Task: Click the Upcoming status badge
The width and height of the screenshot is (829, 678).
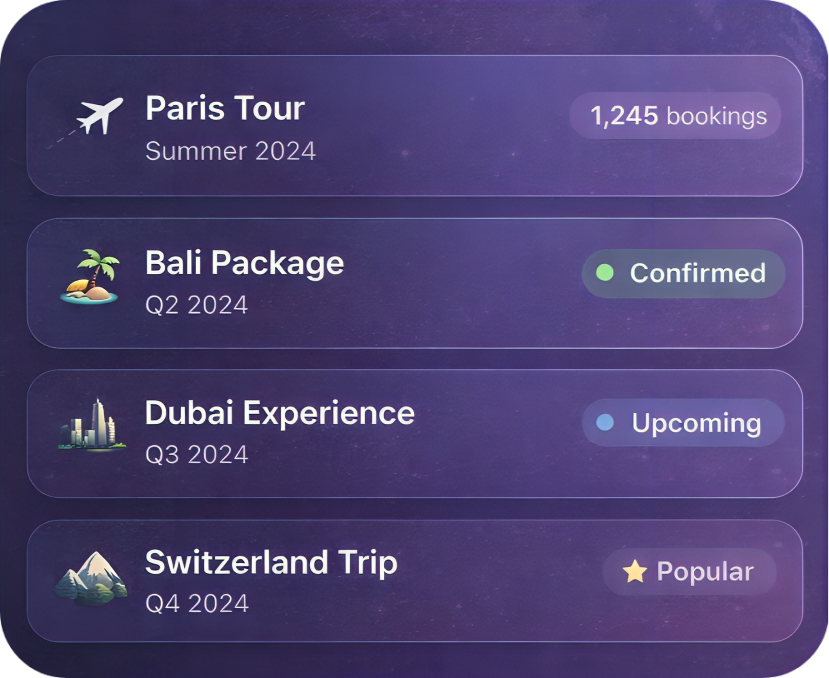Action: coord(684,423)
